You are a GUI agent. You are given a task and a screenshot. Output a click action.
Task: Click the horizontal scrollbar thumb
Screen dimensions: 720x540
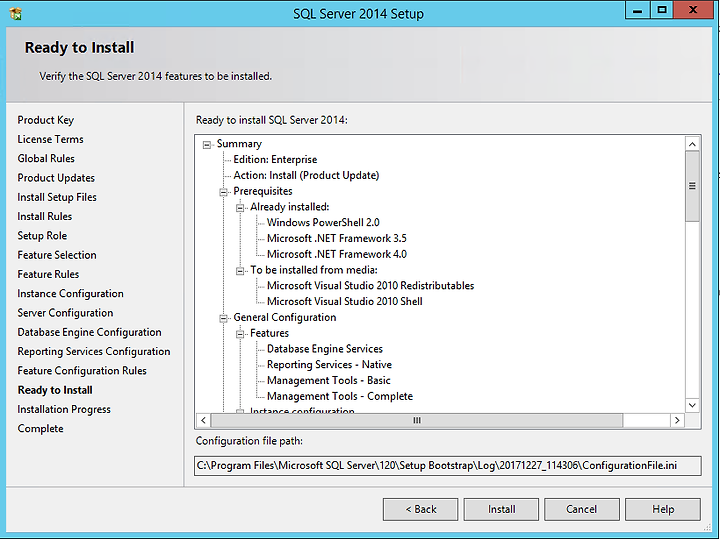(416, 420)
